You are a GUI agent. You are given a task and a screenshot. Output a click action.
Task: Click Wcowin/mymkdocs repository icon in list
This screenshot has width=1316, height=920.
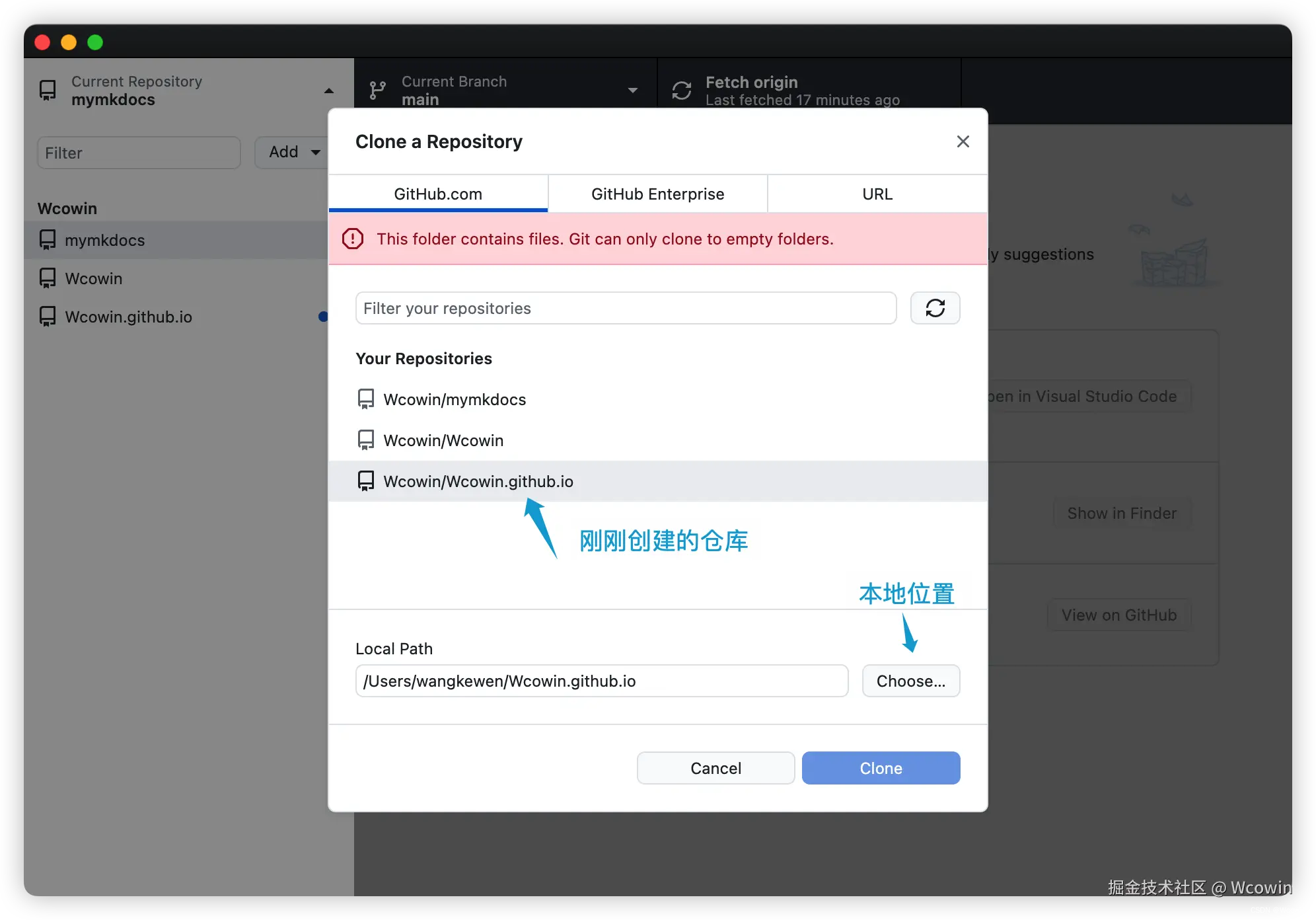coord(365,399)
